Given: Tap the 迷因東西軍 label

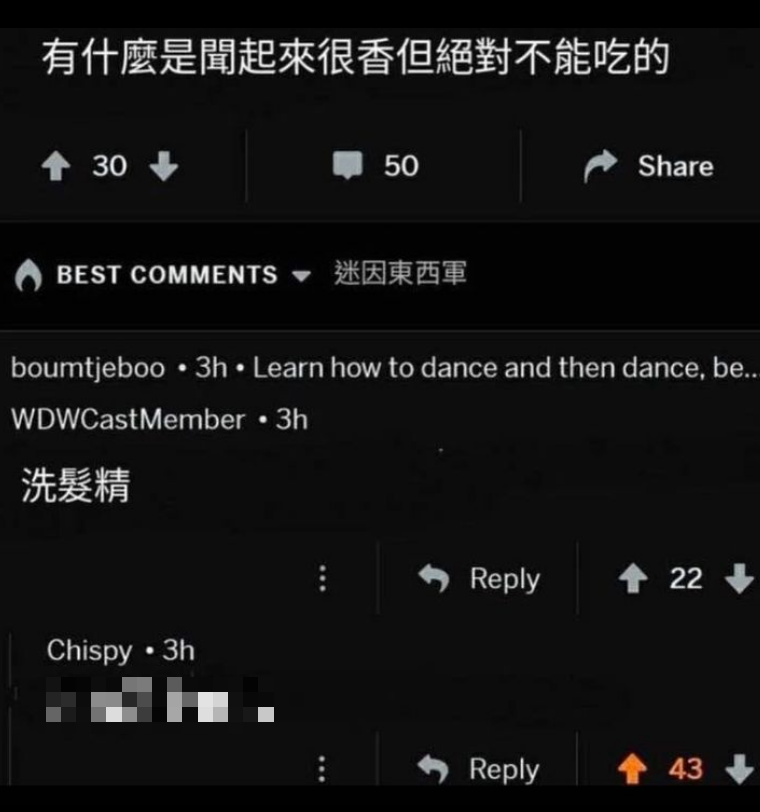Looking at the screenshot, I should [400, 273].
